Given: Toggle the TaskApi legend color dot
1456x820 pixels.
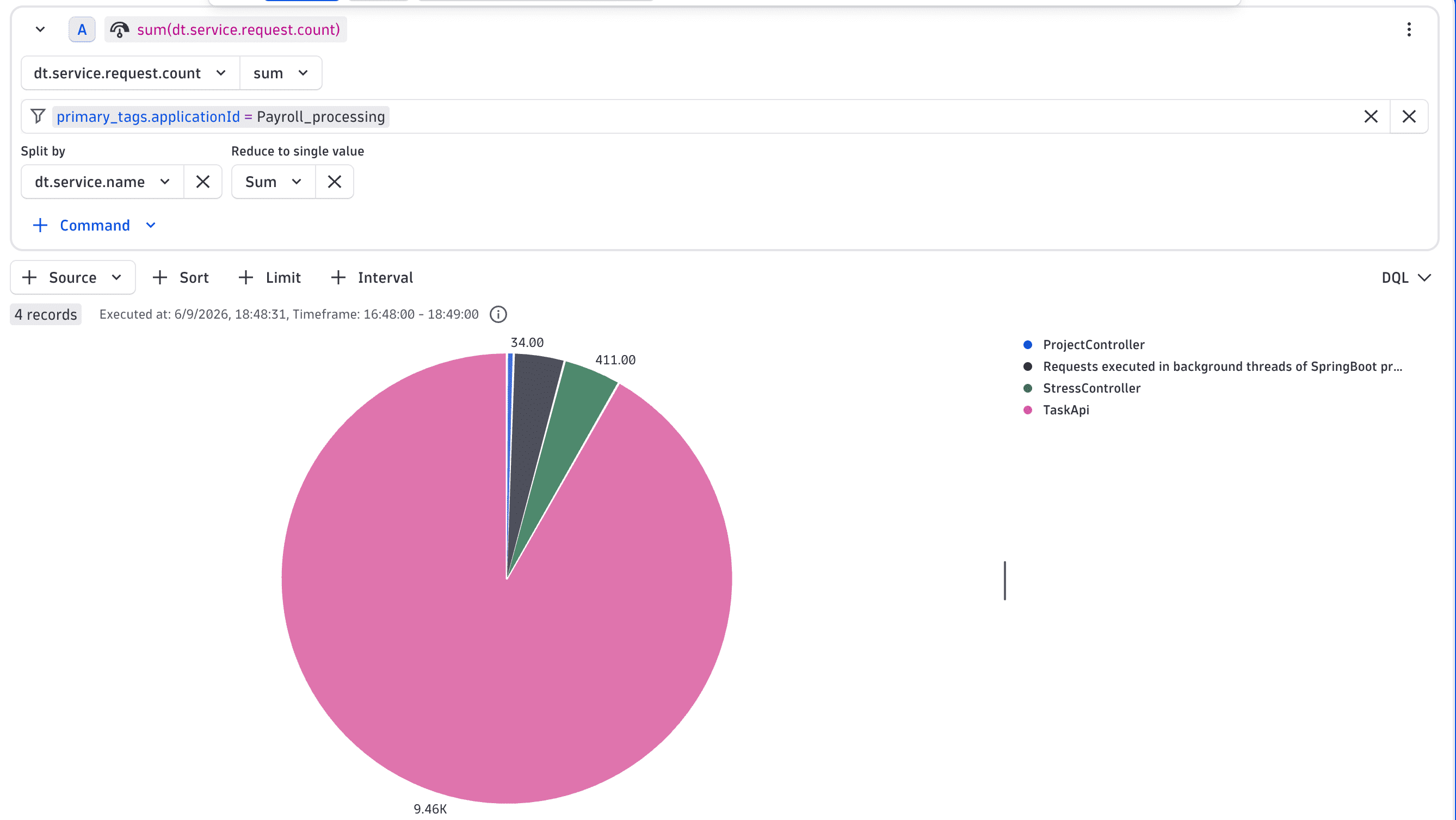Looking at the screenshot, I should click(x=1028, y=410).
